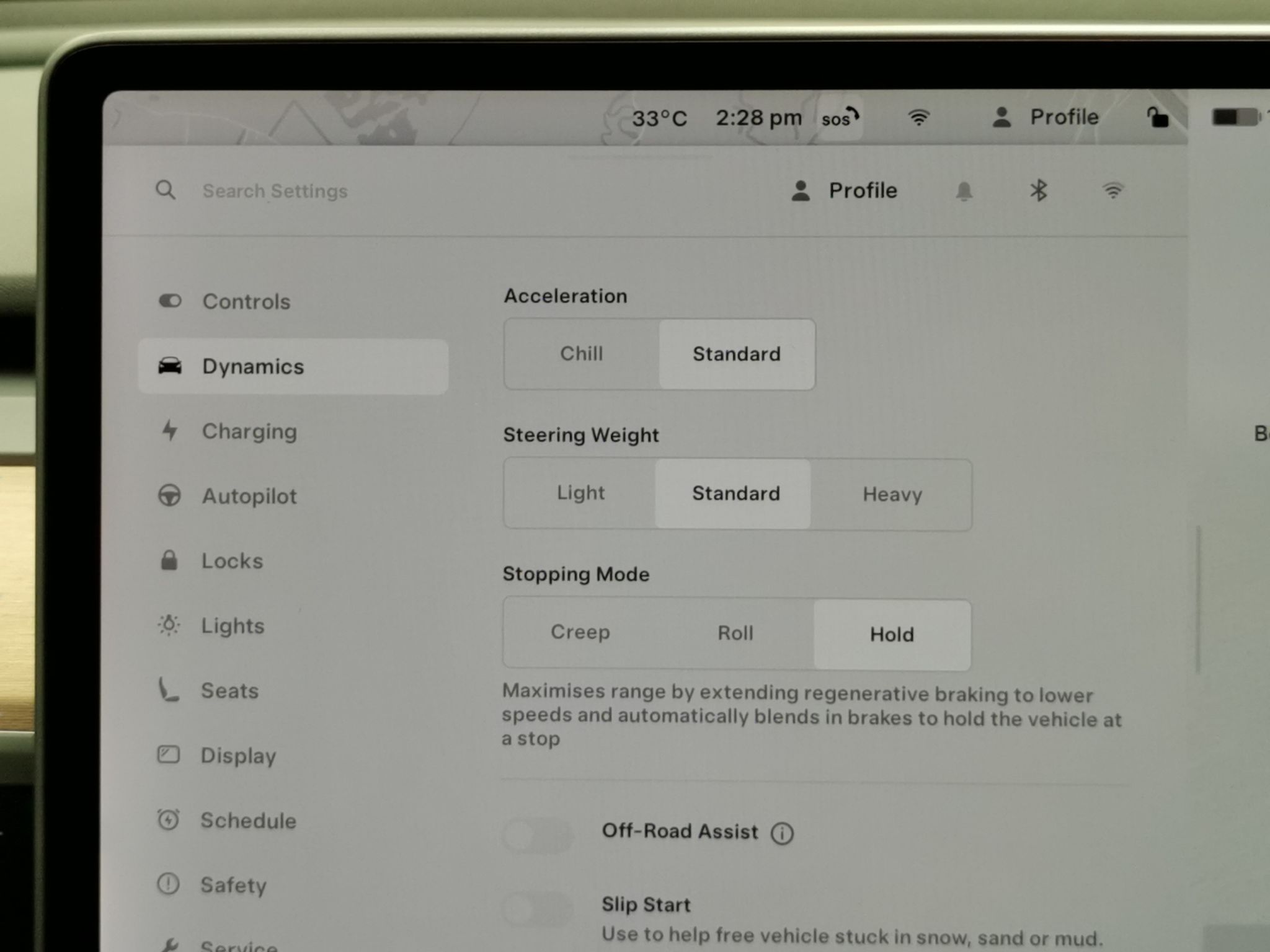Open notifications bell icon
This screenshot has height=952, width=1270.
(964, 191)
